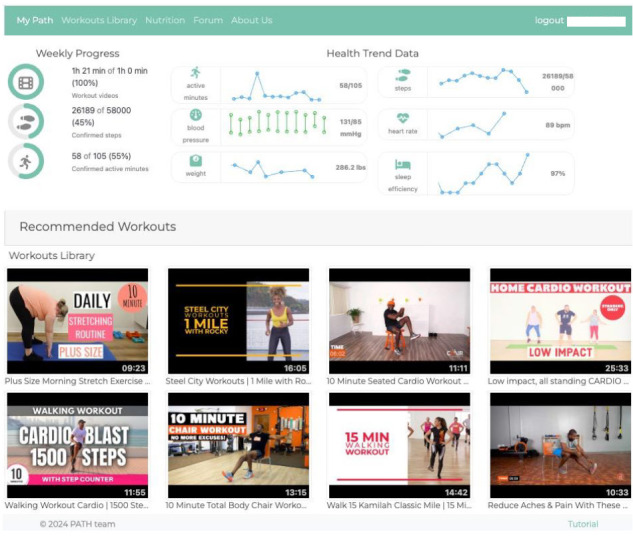Open the My Path nav item
The width and height of the screenshot is (633, 540).
(35, 20)
